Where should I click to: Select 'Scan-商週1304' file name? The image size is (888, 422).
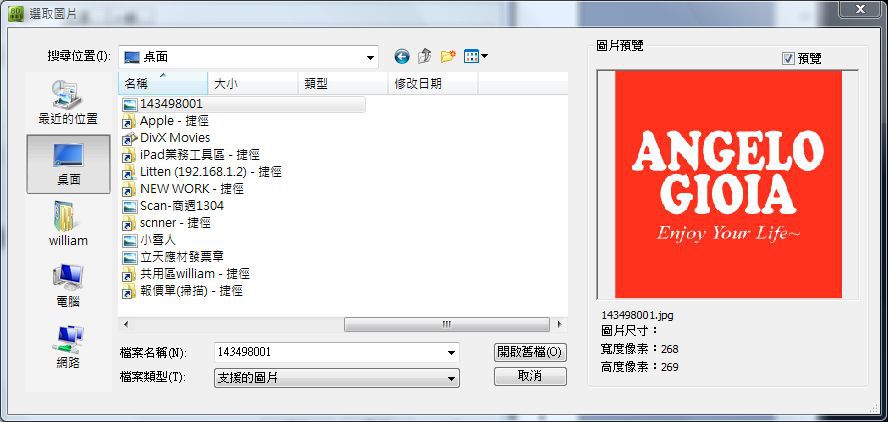182,206
